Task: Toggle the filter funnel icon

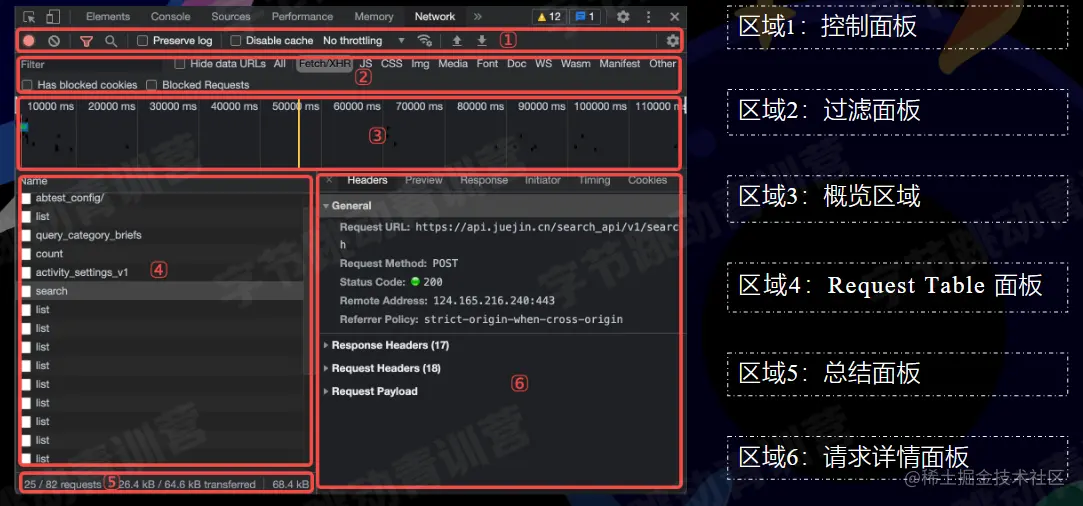Action: 86,41
